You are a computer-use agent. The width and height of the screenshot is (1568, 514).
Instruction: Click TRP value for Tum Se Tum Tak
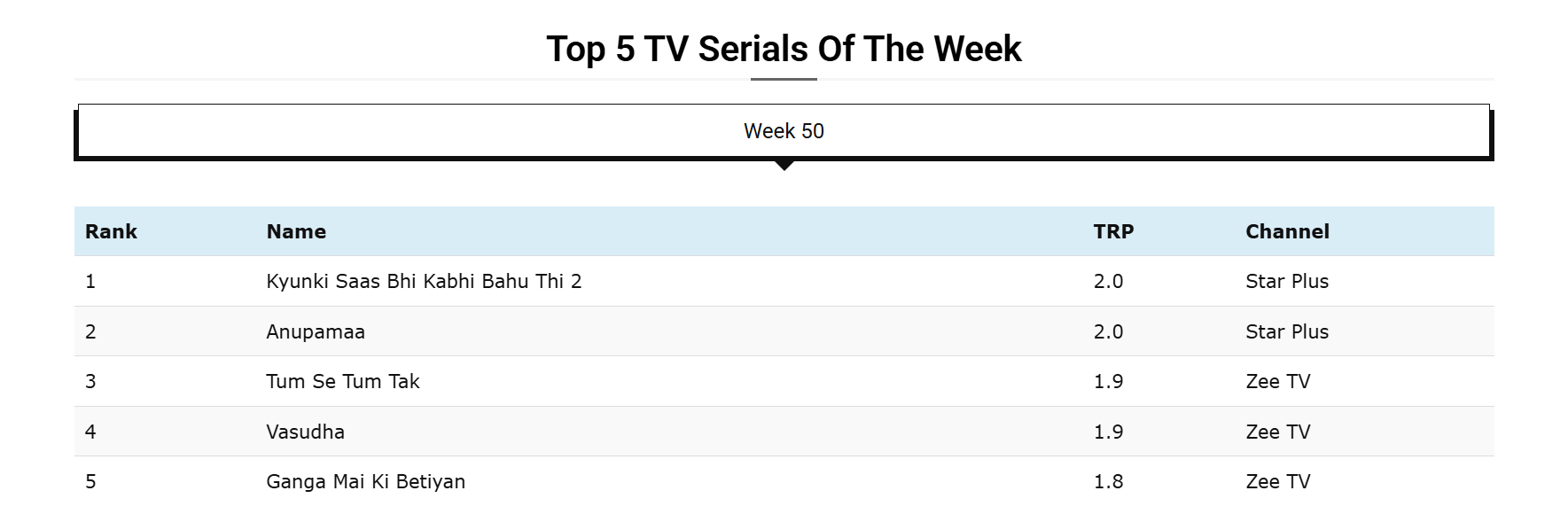point(1108,382)
